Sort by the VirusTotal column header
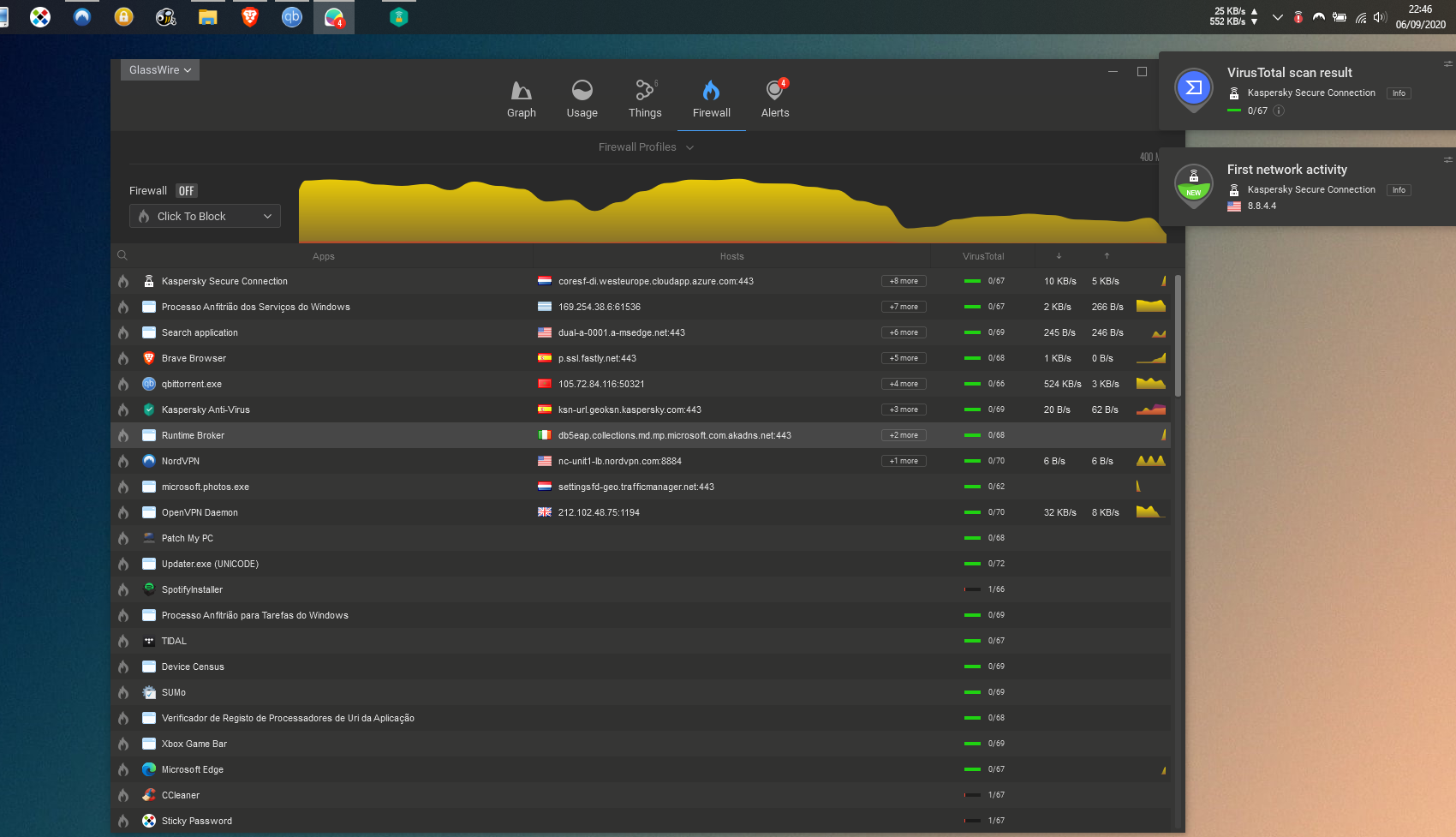This screenshot has height=837, width=1456. (983, 256)
